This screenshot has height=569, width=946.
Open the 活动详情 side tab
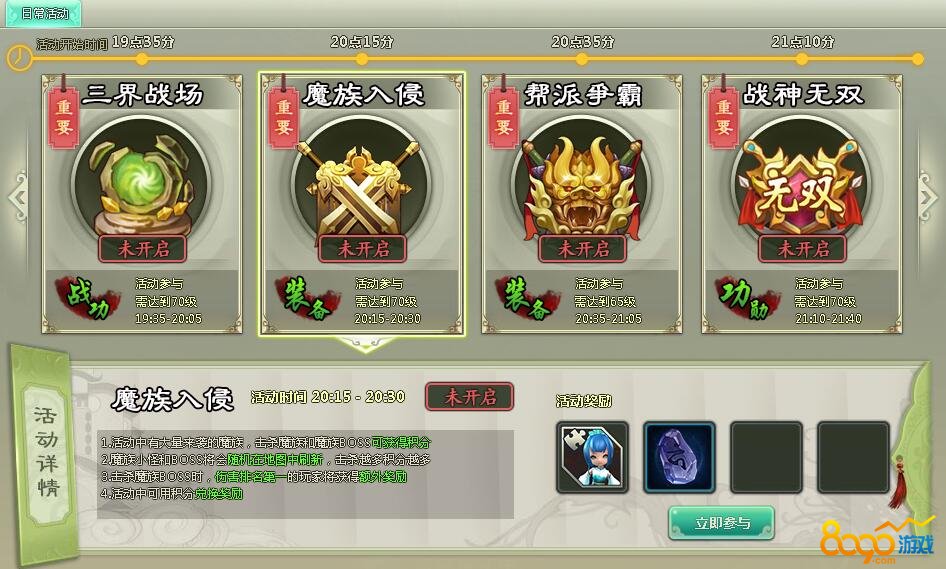point(46,451)
